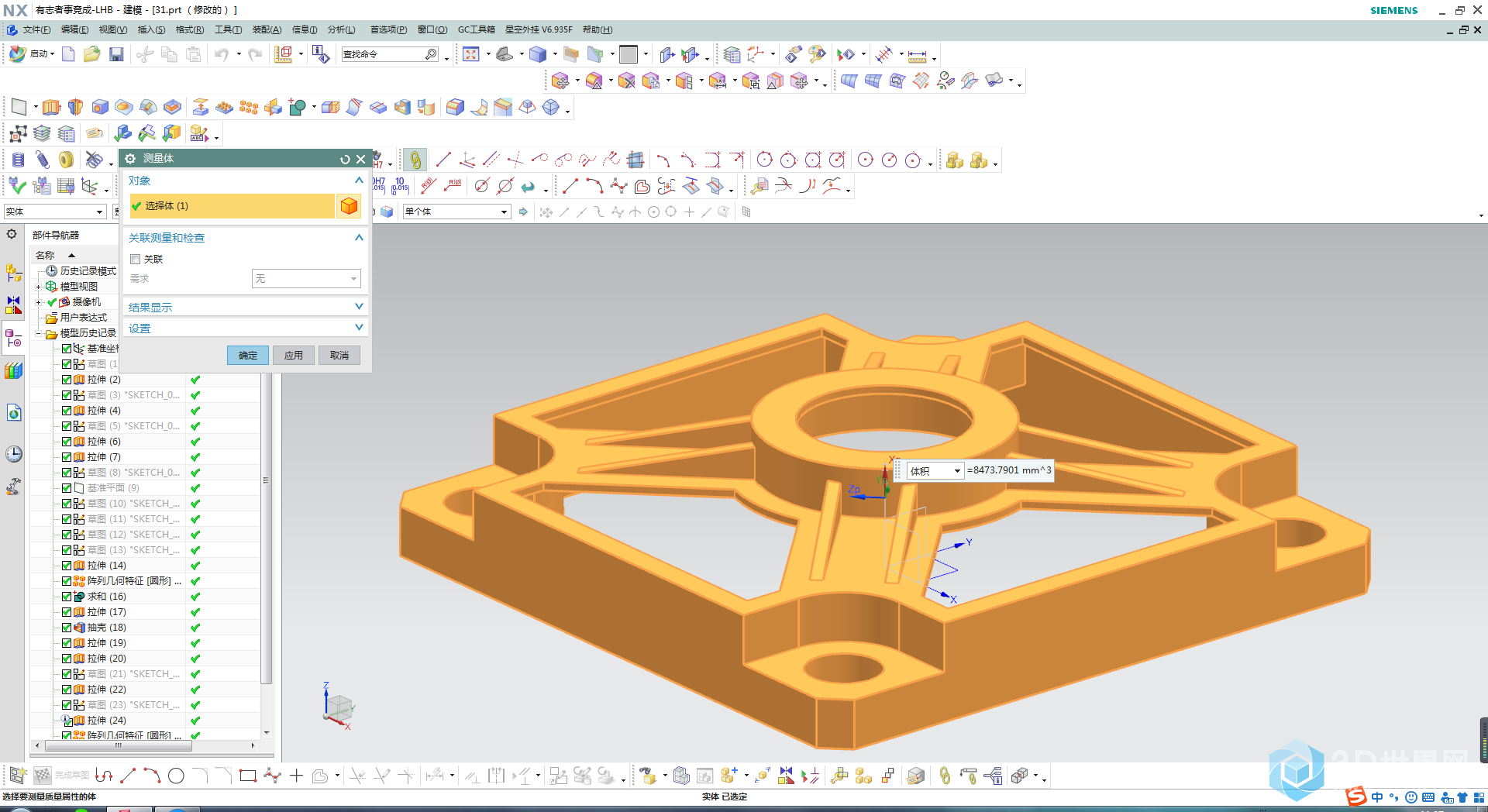Toggle the Associative checkbox
Image resolution: width=1488 pixels, height=812 pixels.
click(136, 260)
